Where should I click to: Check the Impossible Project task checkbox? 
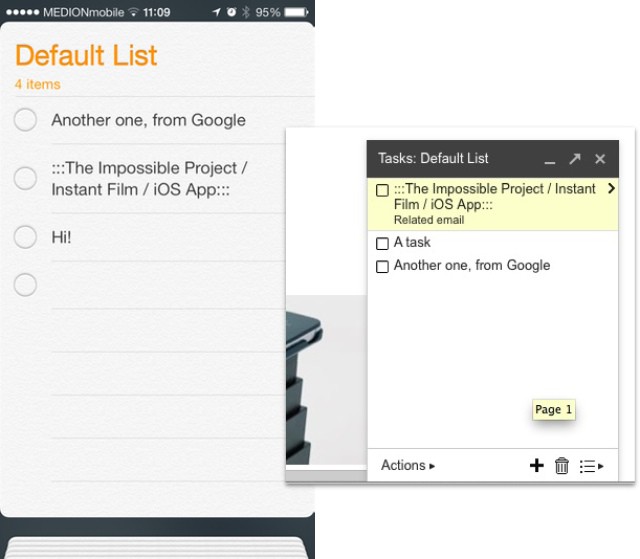click(x=382, y=190)
